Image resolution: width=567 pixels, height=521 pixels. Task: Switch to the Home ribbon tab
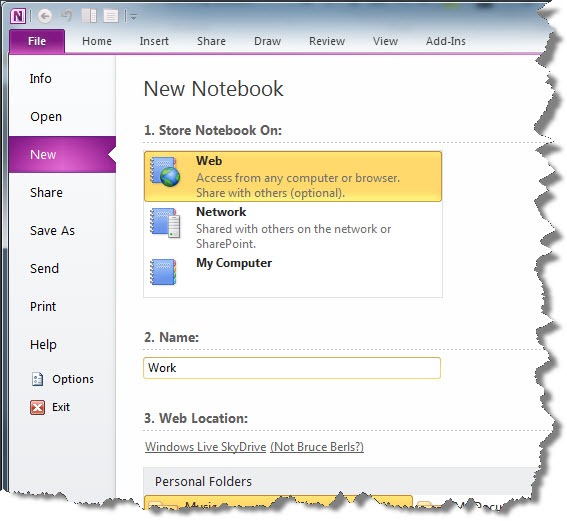97,41
